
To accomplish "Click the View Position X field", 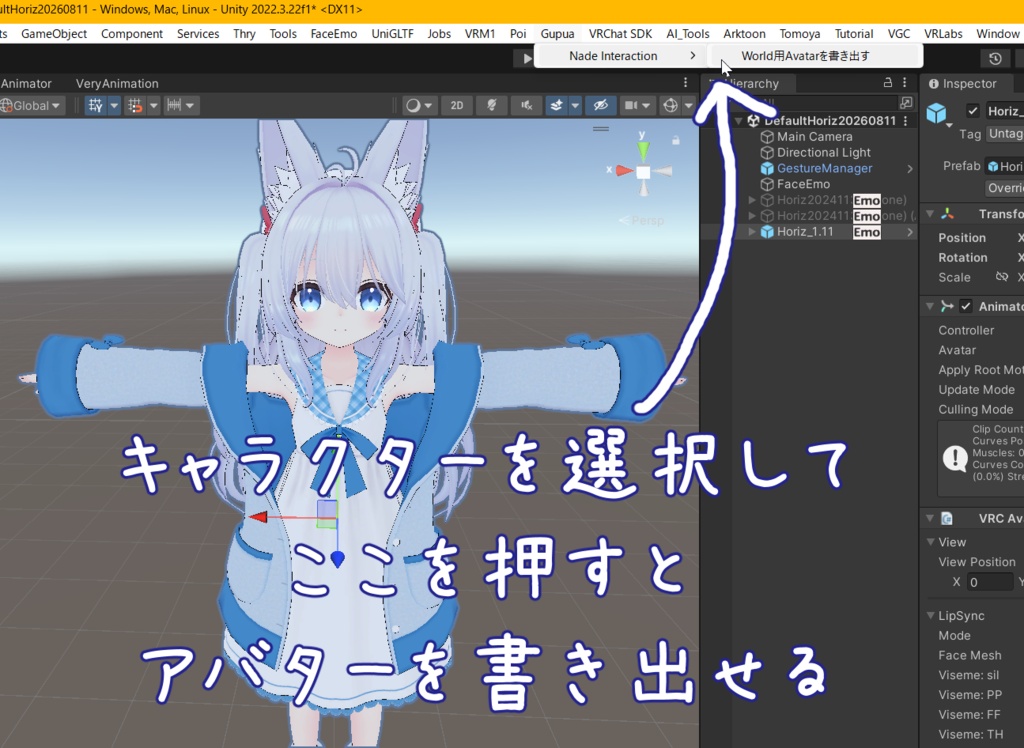I will click(989, 581).
